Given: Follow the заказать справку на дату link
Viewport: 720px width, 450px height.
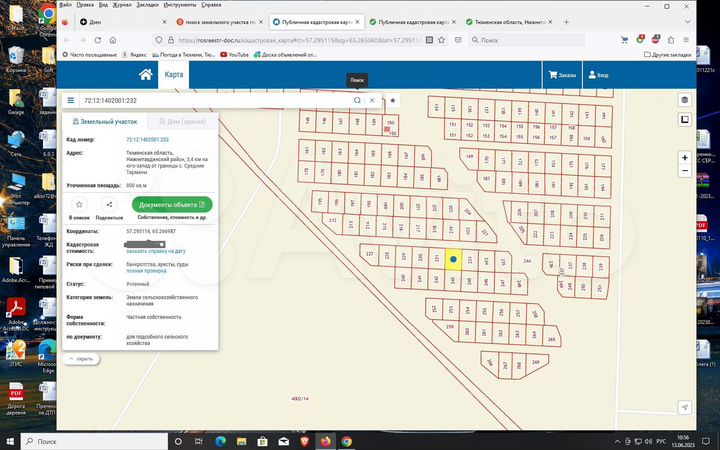Looking at the screenshot, I should click(156, 251).
